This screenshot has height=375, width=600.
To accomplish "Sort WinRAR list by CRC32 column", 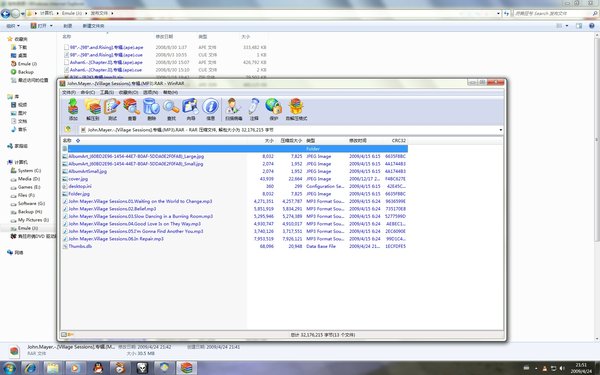I will (399, 141).
